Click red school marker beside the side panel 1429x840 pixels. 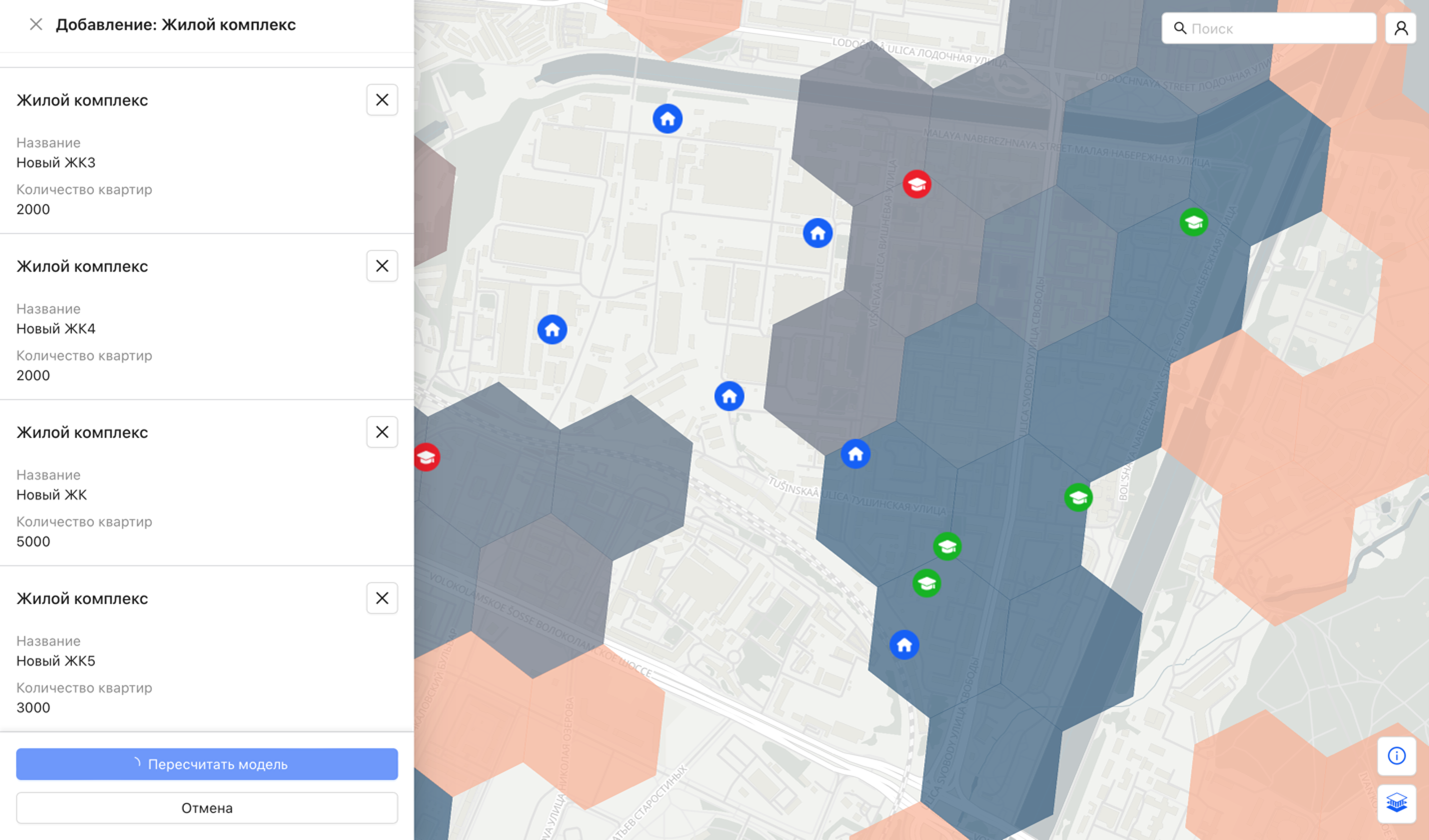pos(426,457)
